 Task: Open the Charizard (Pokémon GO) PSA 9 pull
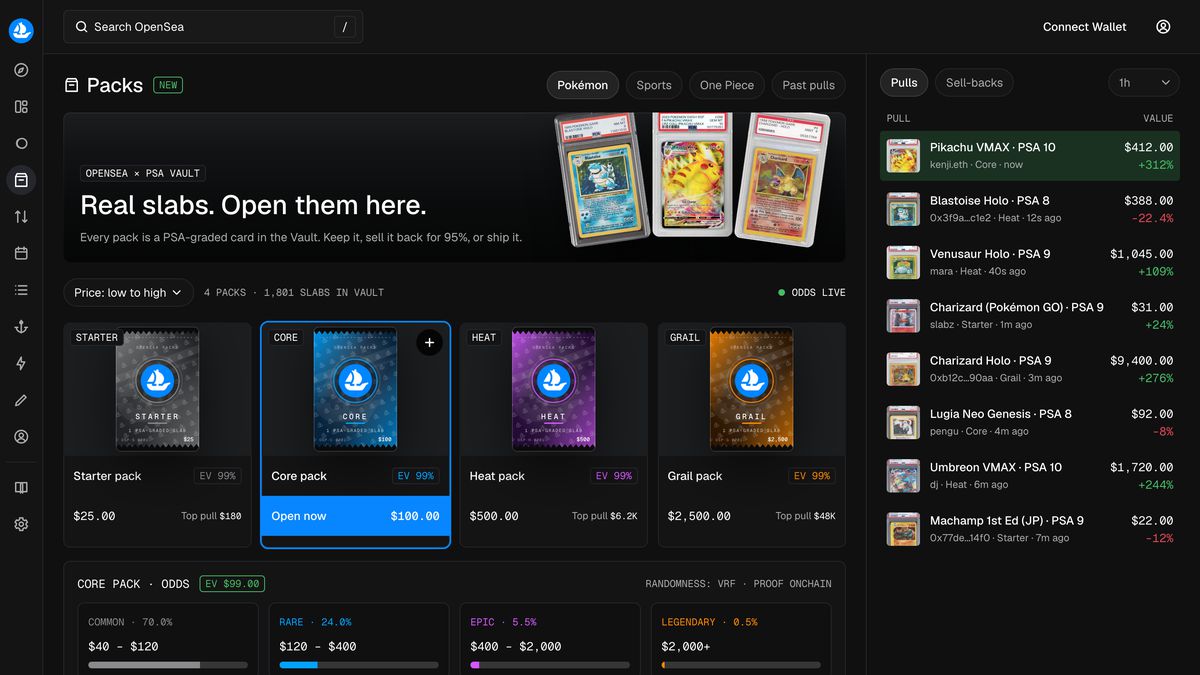click(1030, 316)
